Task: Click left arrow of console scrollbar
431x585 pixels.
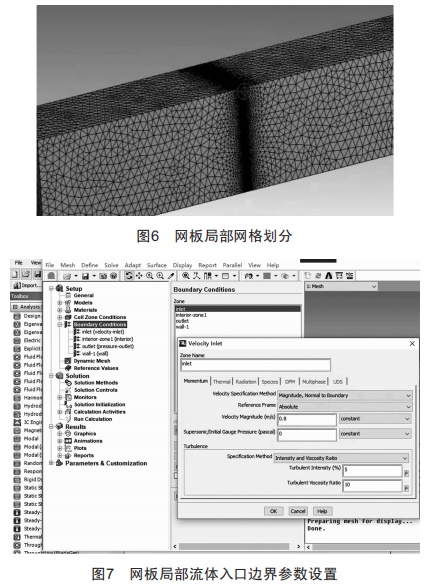Action: [x=308, y=547]
